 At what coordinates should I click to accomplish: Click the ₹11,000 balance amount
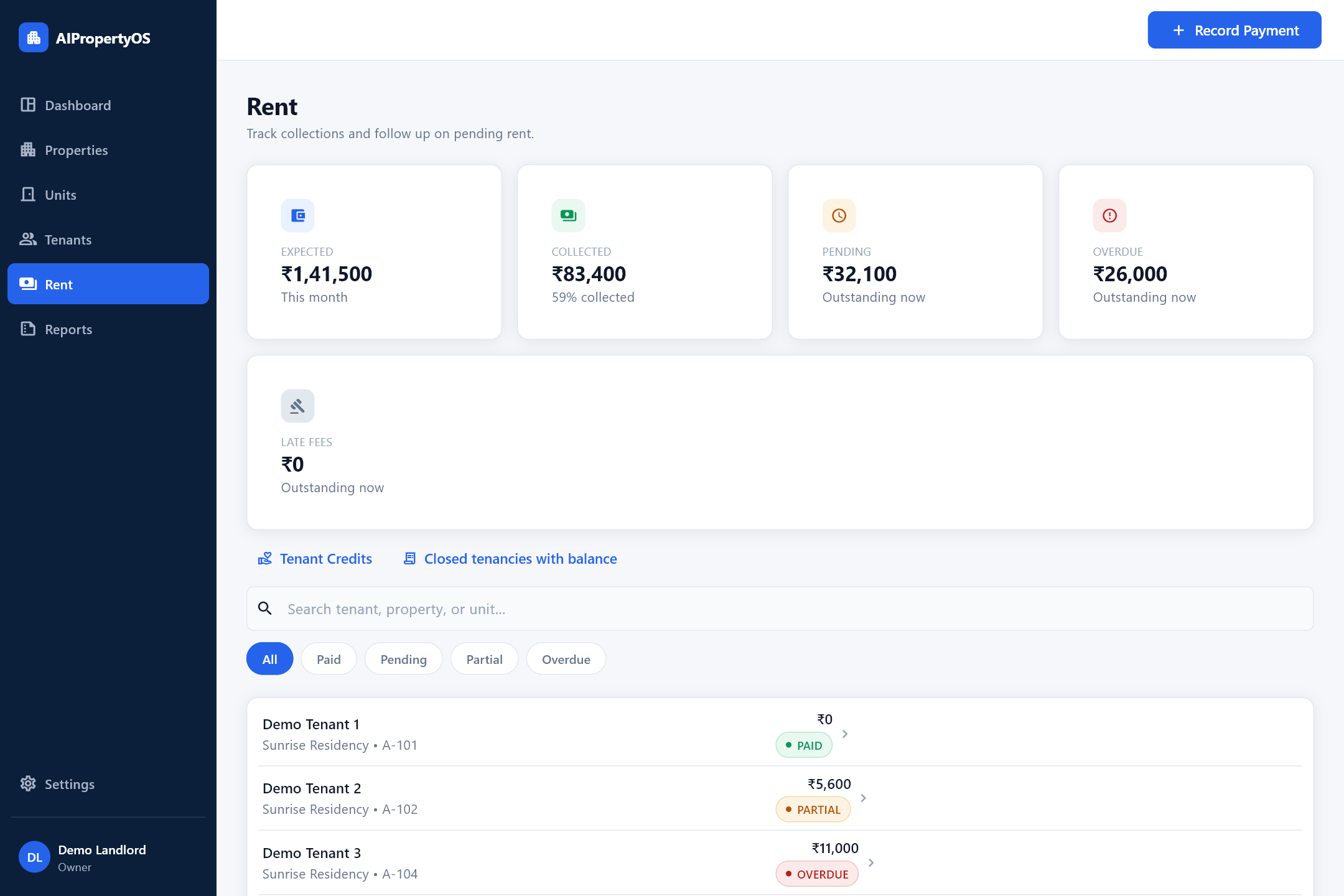coord(835,848)
